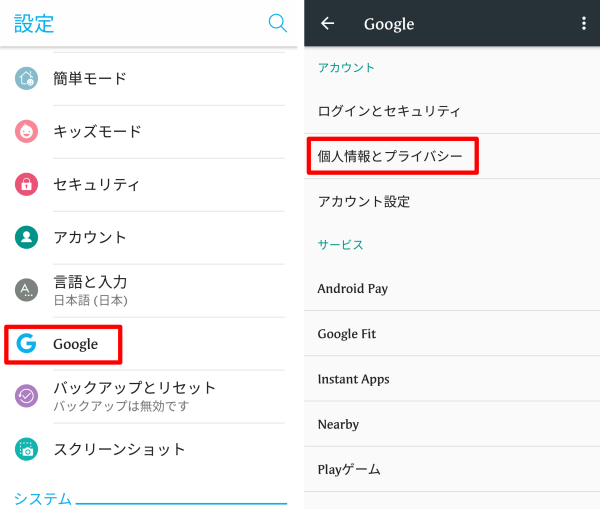Tap the セキュリティ lock icon
Viewport: 600px width, 509px height.
pyautogui.click(x=26, y=184)
